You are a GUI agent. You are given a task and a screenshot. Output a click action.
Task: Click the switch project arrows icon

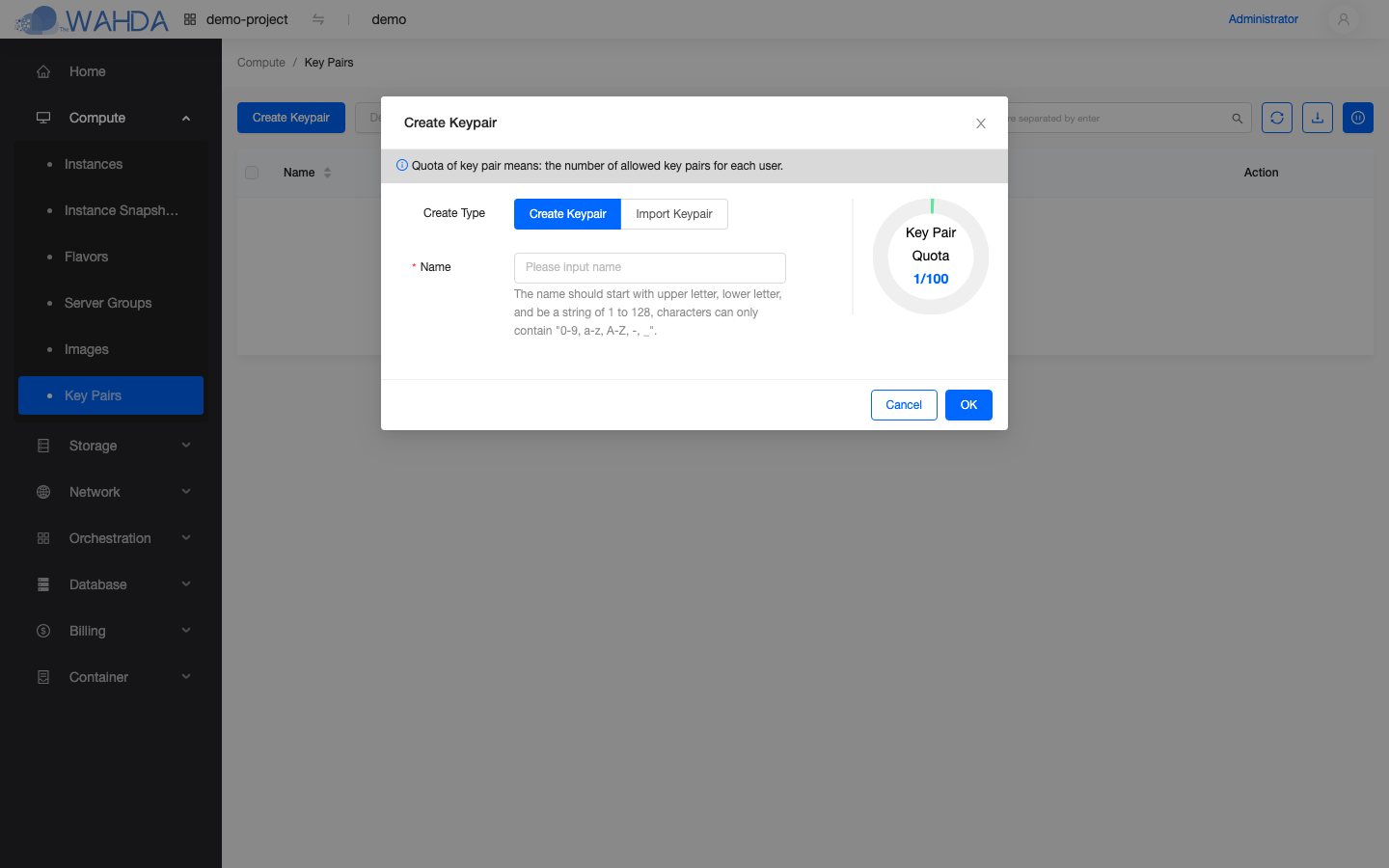click(x=318, y=19)
